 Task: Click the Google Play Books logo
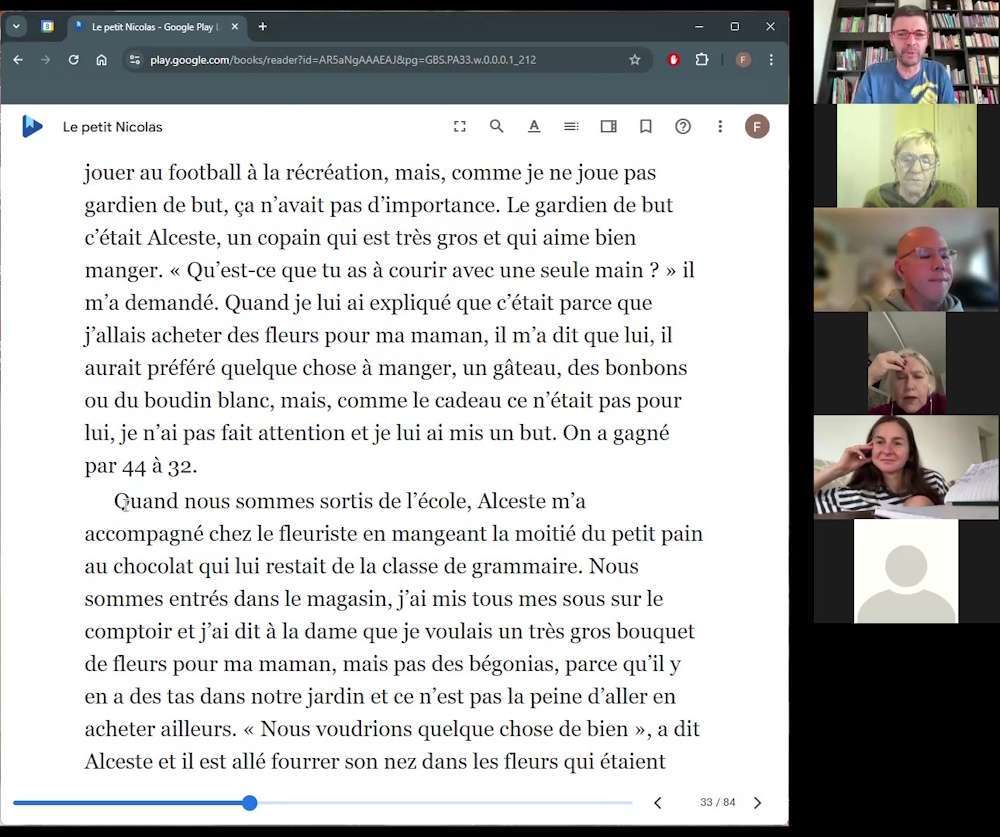[32, 126]
